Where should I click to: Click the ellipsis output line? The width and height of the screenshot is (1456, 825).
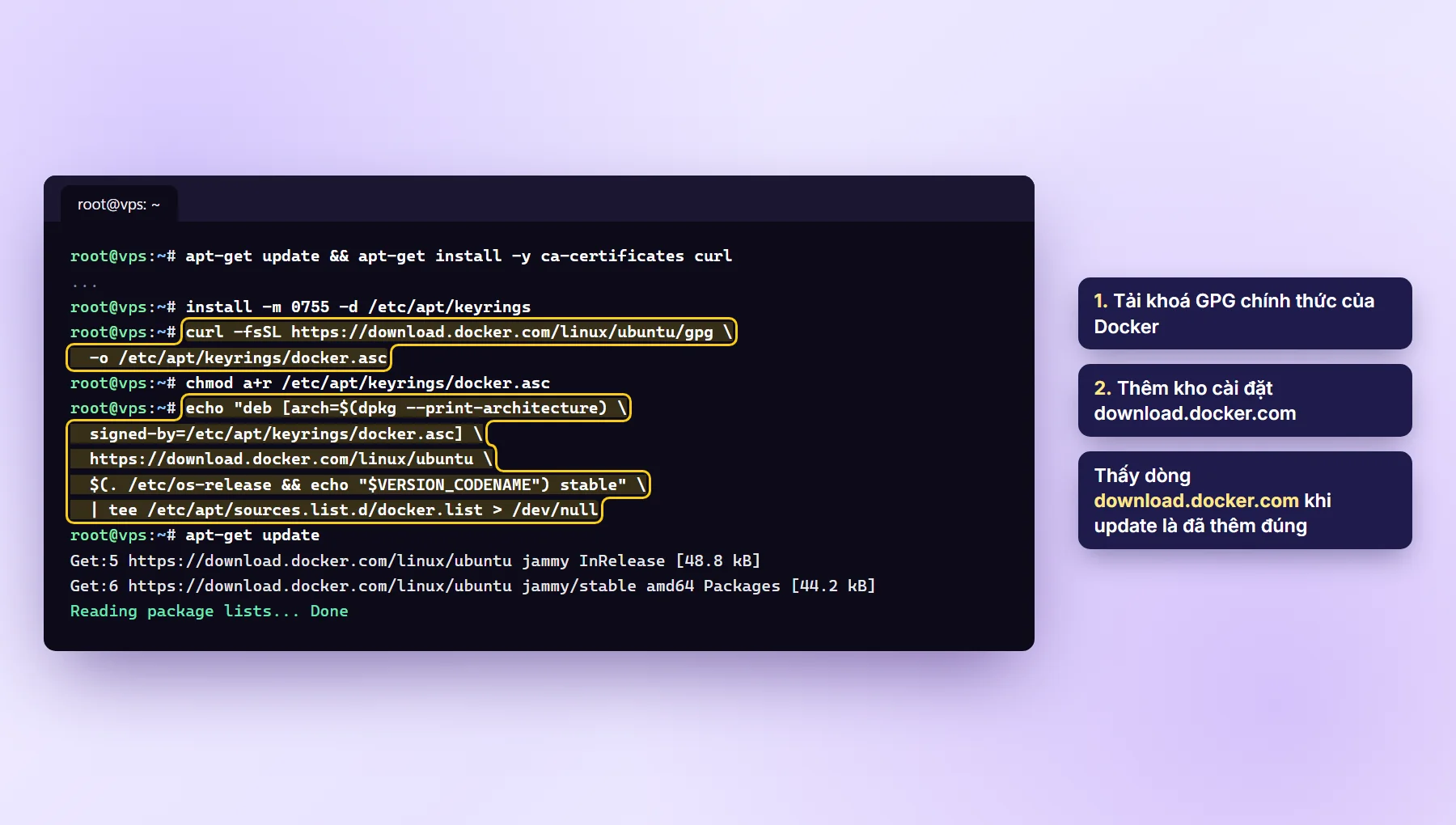[84, 284]
